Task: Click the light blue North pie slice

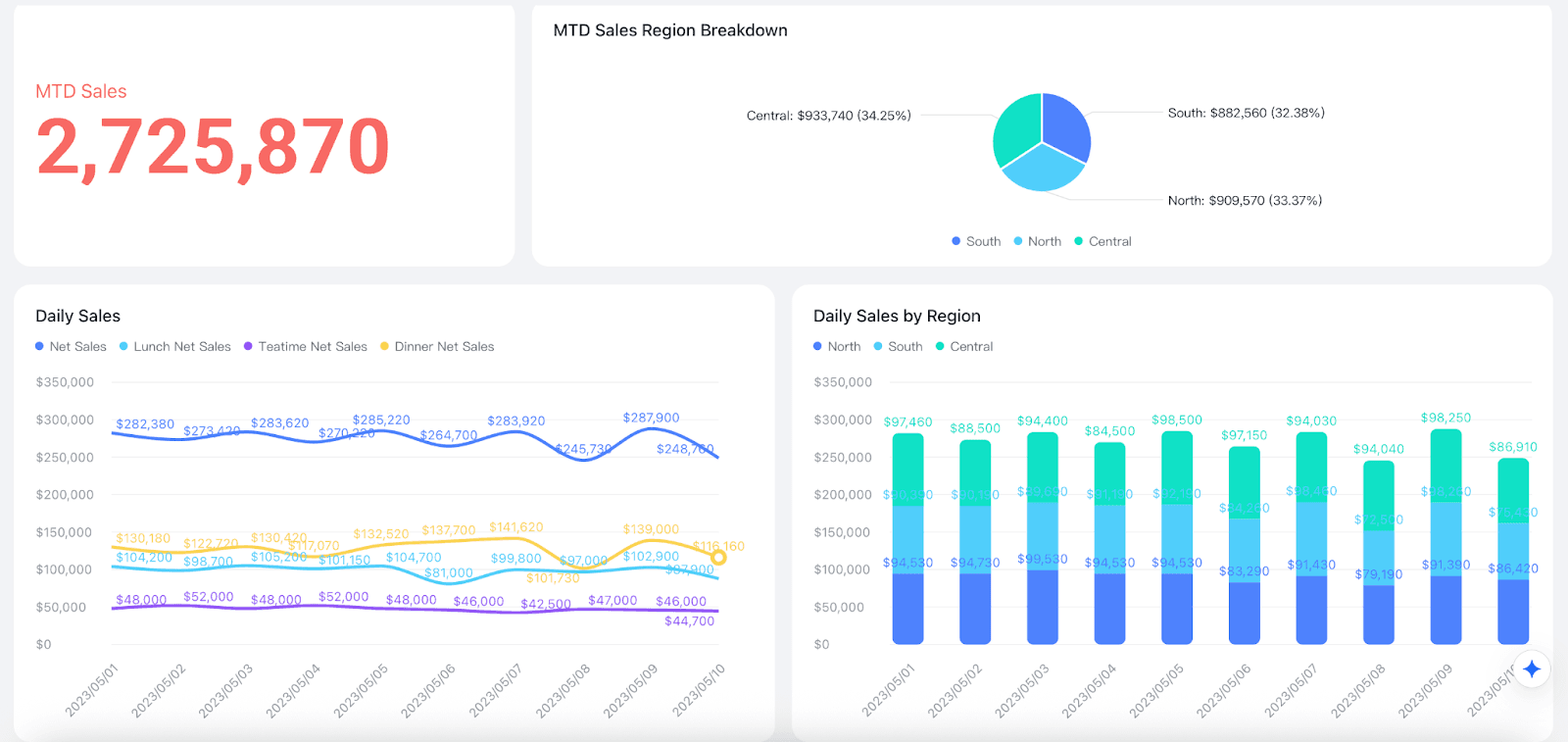Action: (x=1043, y=171)
